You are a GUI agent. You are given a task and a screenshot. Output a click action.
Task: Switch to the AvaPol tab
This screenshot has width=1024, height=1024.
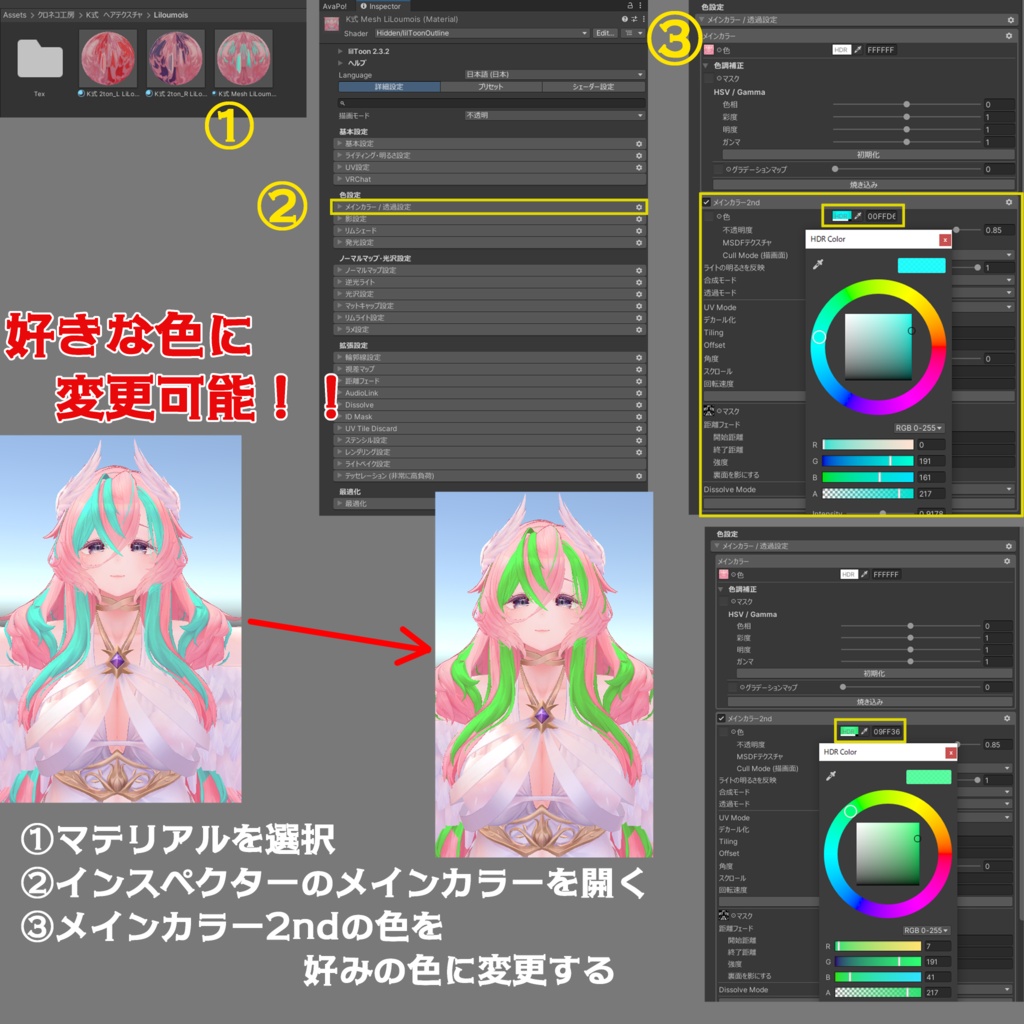tap(335, 6)
